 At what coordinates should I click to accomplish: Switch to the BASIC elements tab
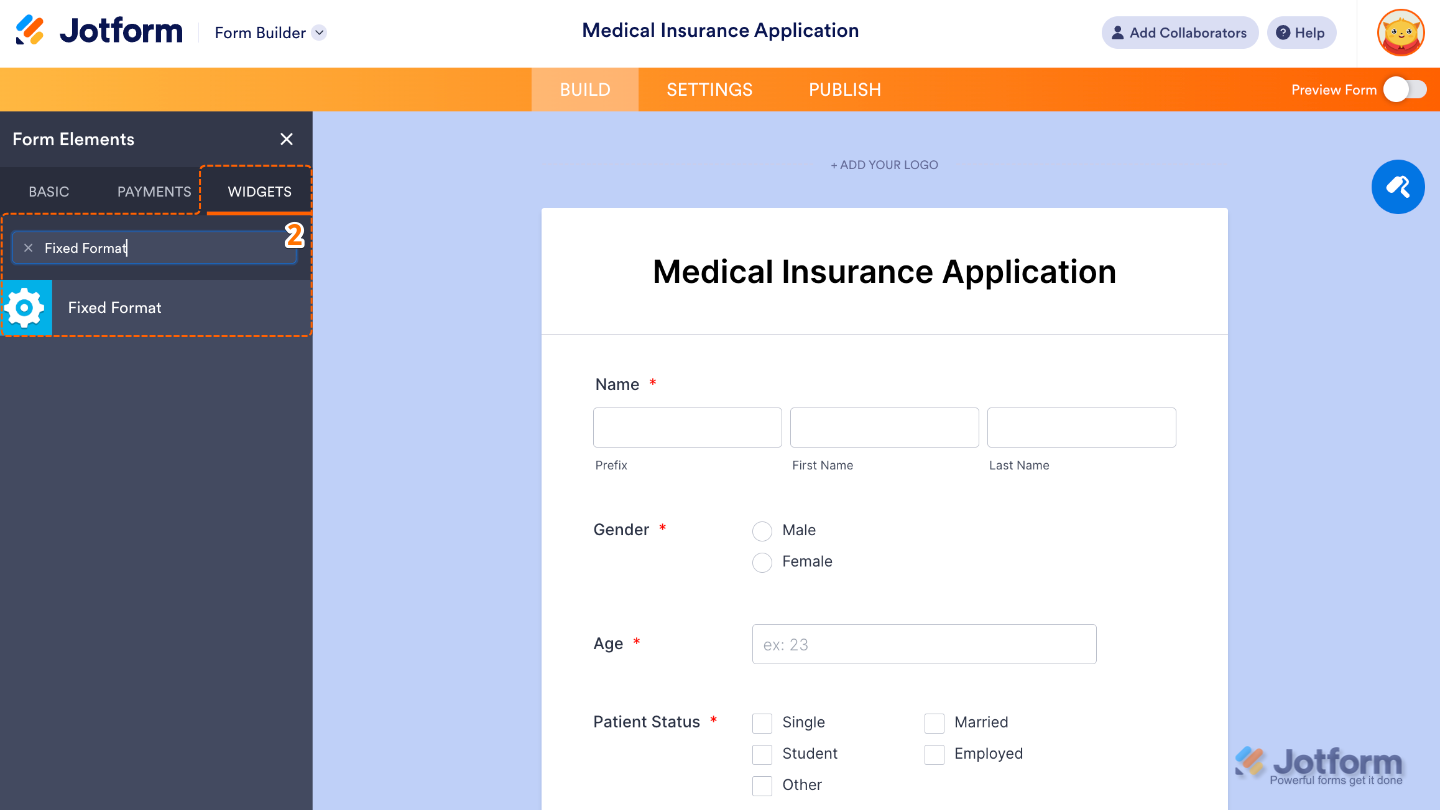(48, 191)
